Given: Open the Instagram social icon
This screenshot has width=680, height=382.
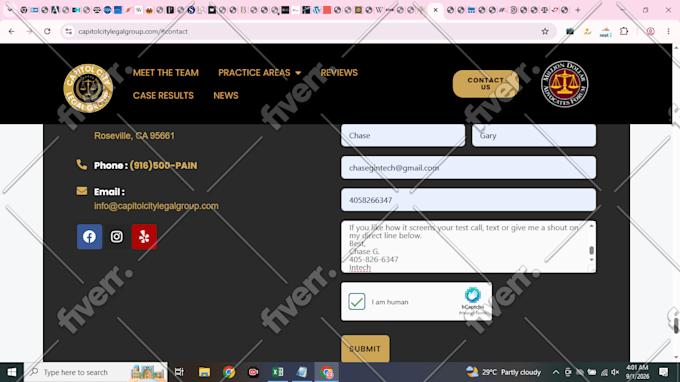Looking at the screenshot, I should (117, 237).
